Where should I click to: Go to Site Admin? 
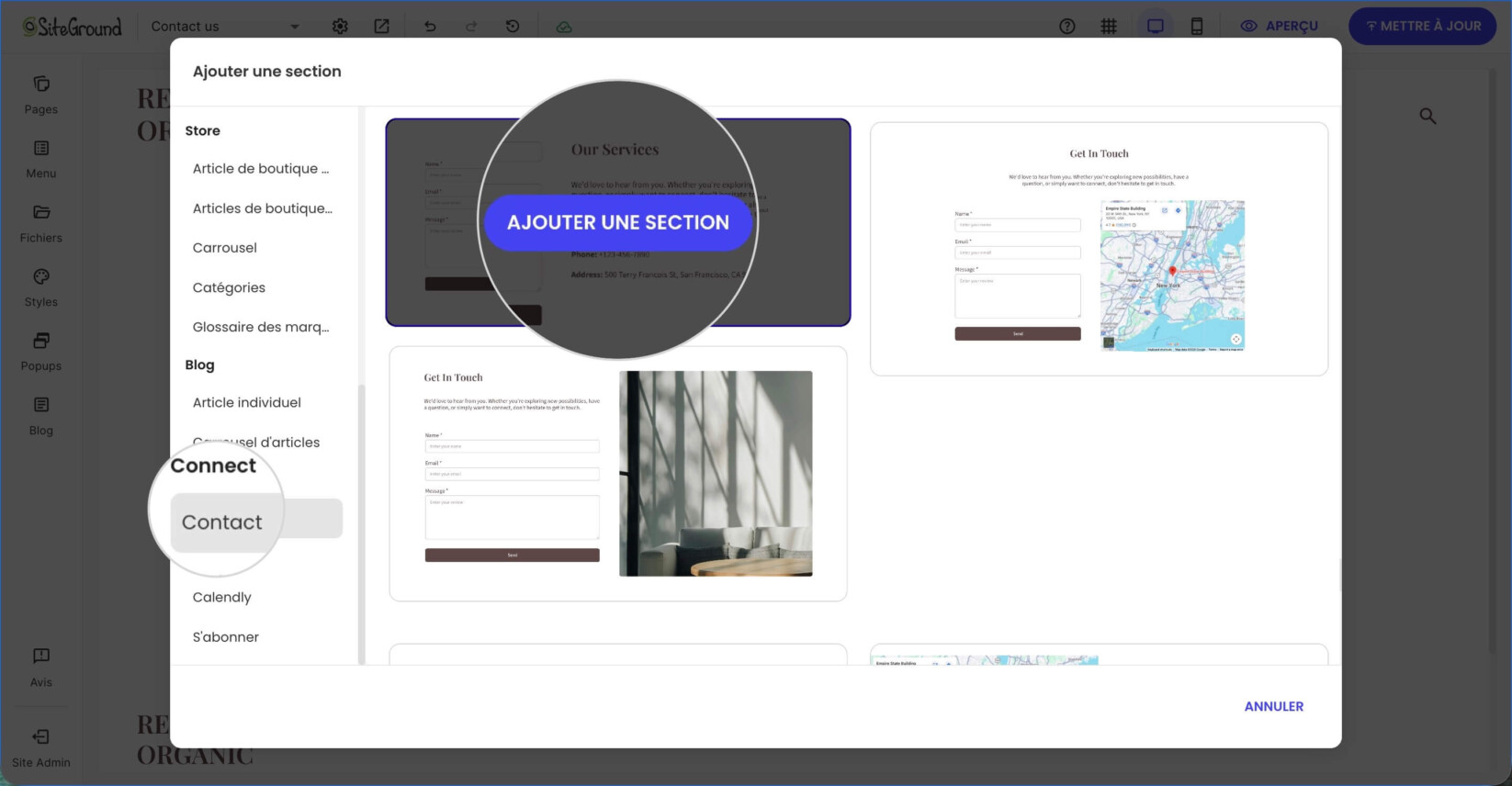[40, 748]
